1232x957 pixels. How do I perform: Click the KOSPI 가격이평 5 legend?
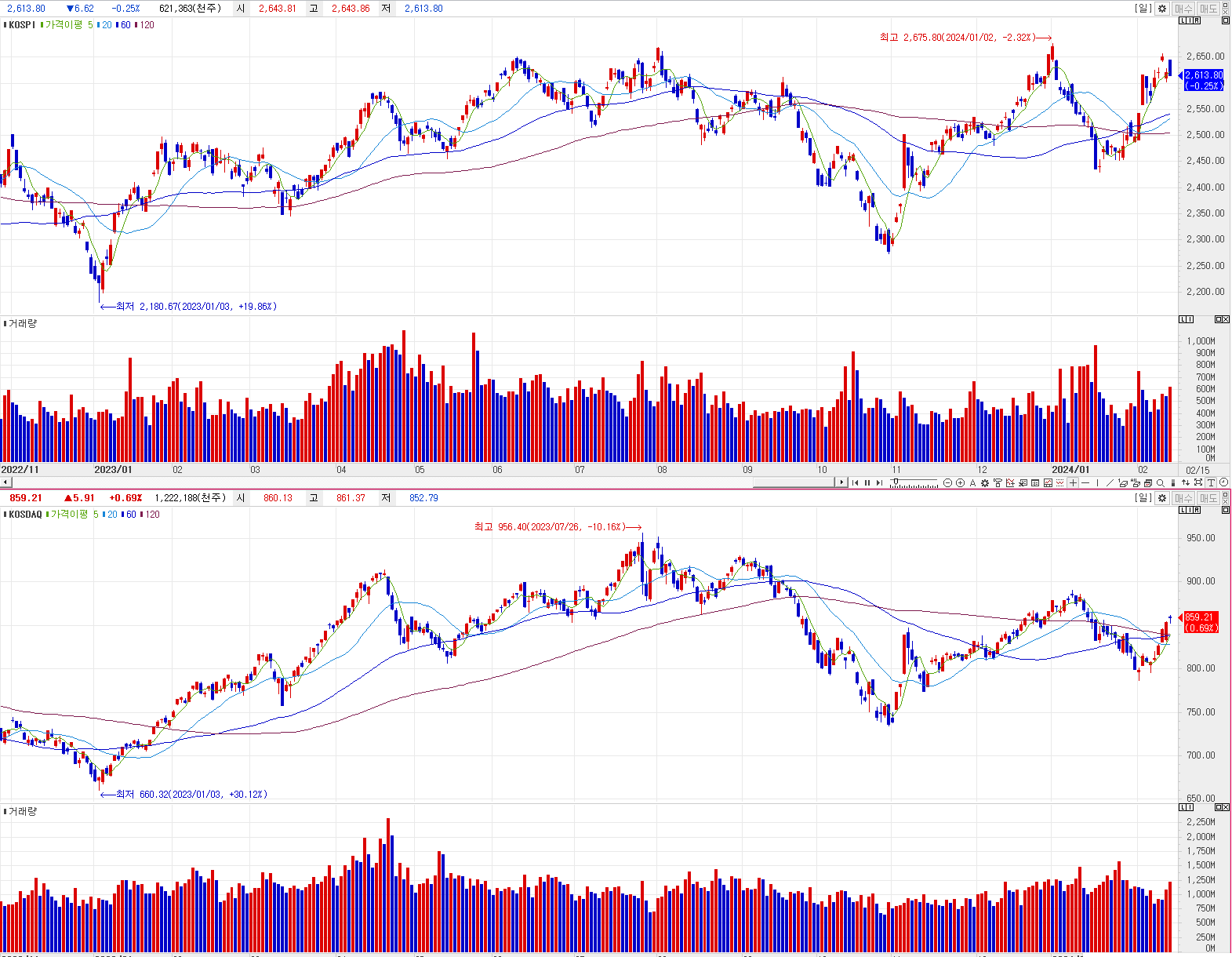click(x=68, y=25)
